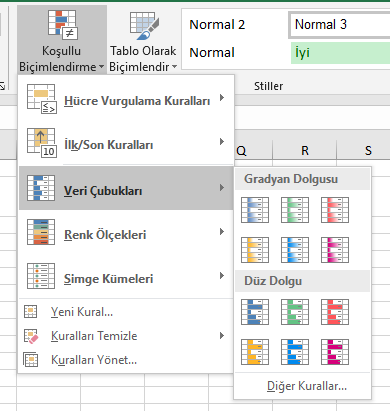Click Diğer Kurallar... link

[307, 386]
